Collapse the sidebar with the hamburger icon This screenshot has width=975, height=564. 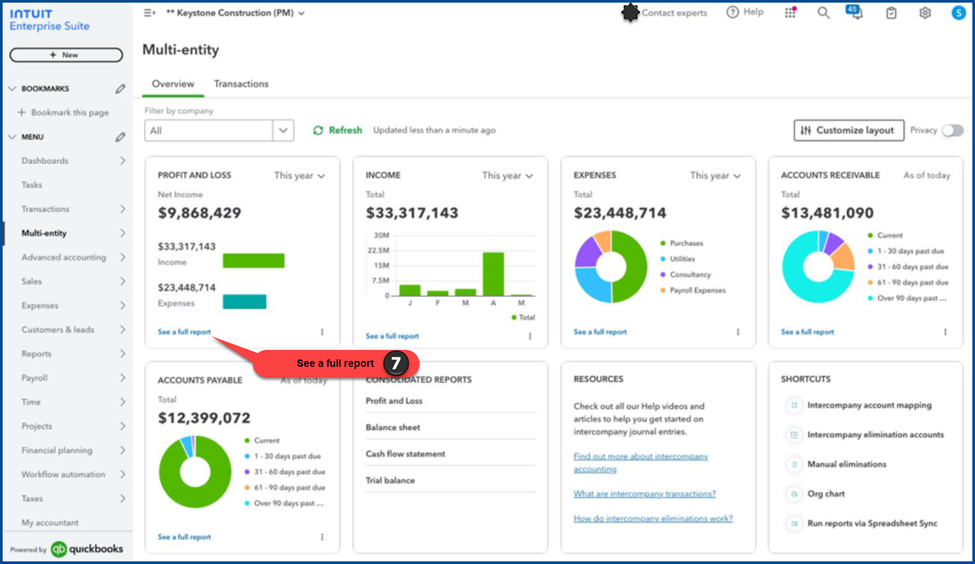[149, 12]
